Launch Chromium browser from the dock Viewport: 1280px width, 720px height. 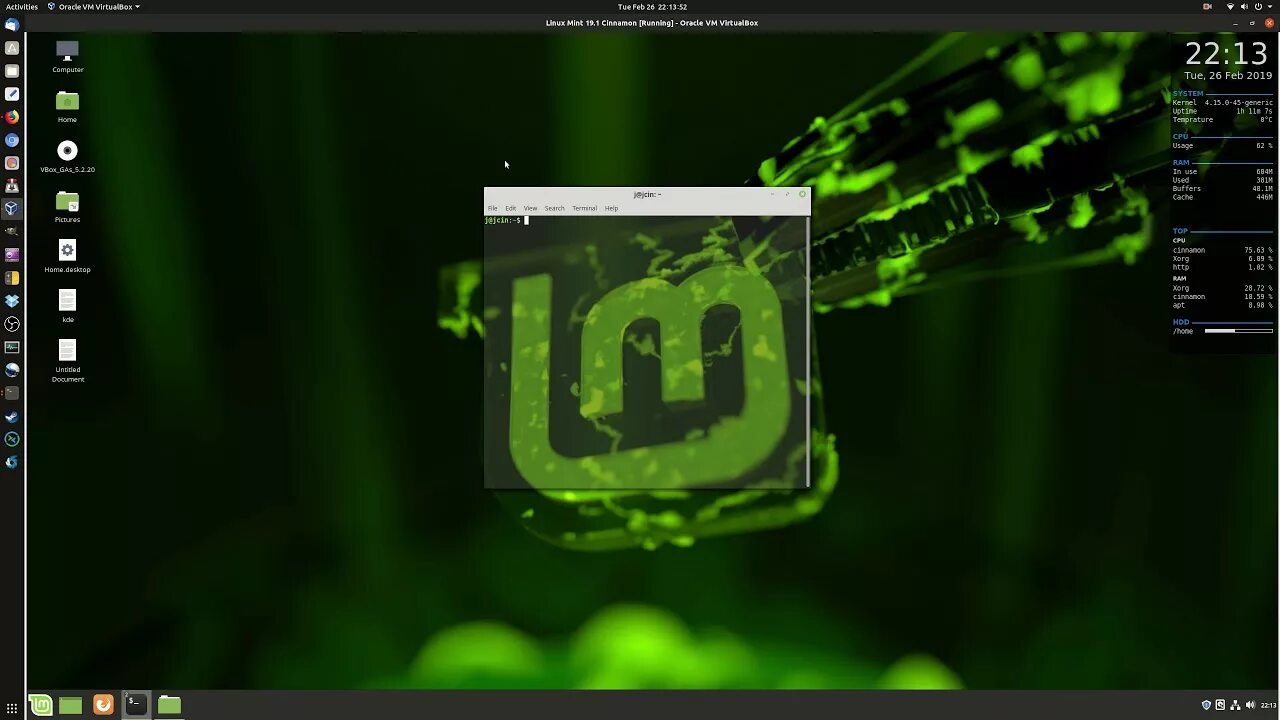pyautogui.click(x=12, y=140)
